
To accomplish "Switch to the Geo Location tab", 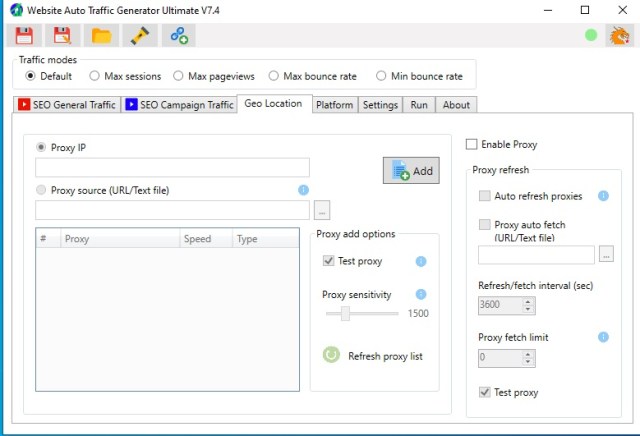I will [273, 104].
